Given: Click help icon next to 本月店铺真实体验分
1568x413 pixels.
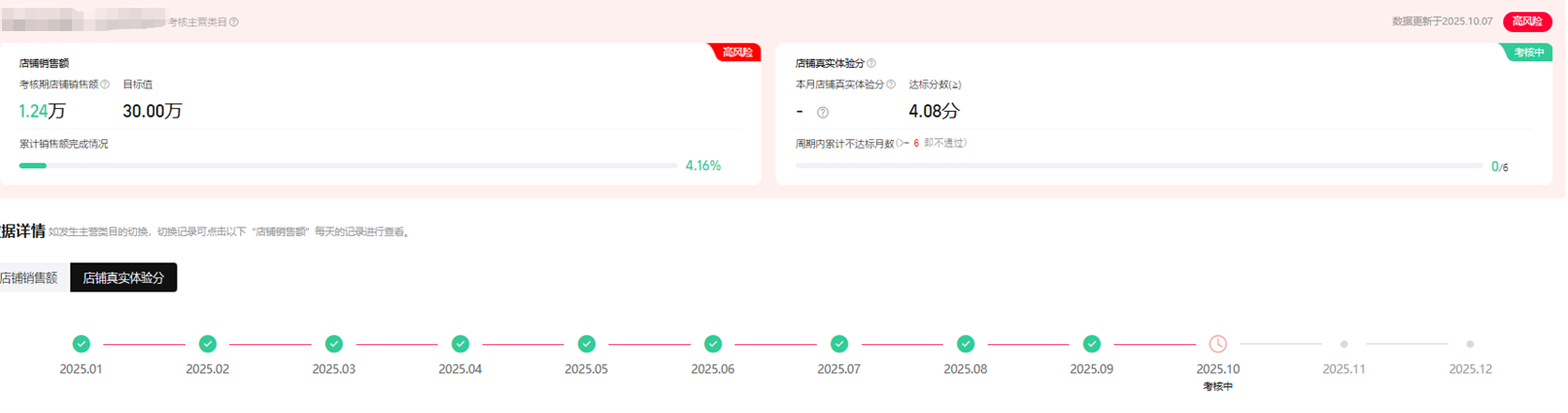Looking at the screenshot, I should click(x=891, y=85).
